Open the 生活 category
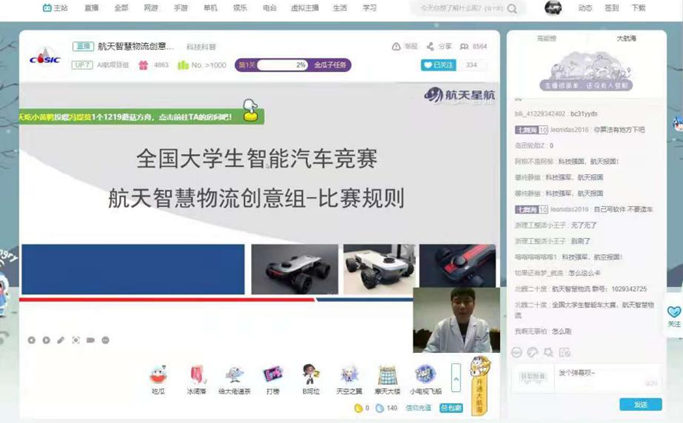The image size is (683, 423). [x=340, y=8]
